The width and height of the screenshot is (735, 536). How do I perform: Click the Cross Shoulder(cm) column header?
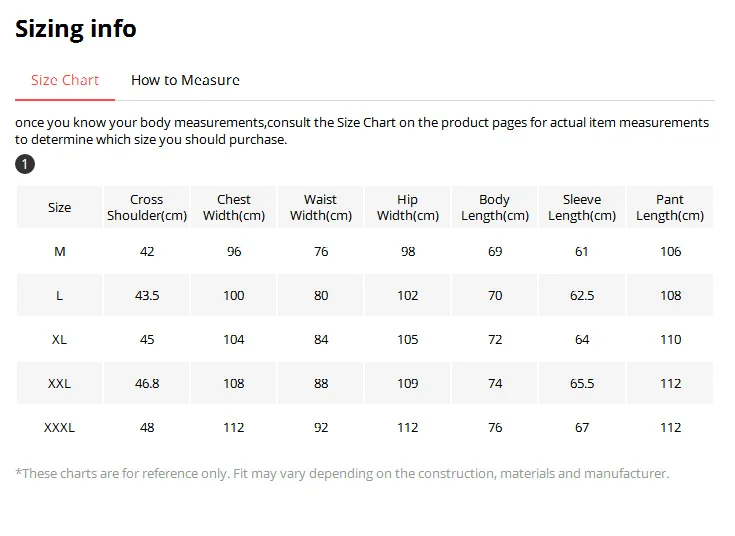click(x=147, y=207)
